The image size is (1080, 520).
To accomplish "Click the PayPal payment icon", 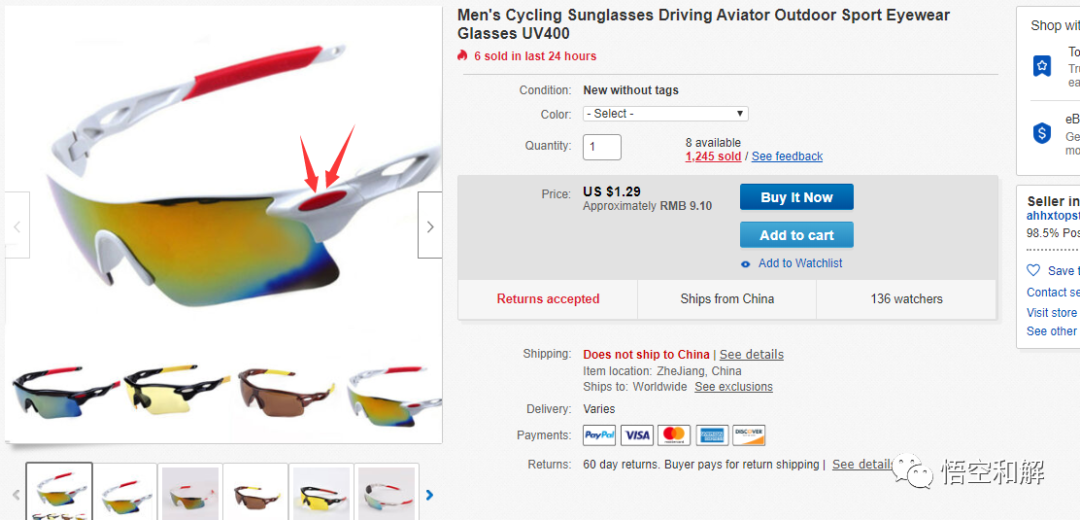I will [599, 436].
